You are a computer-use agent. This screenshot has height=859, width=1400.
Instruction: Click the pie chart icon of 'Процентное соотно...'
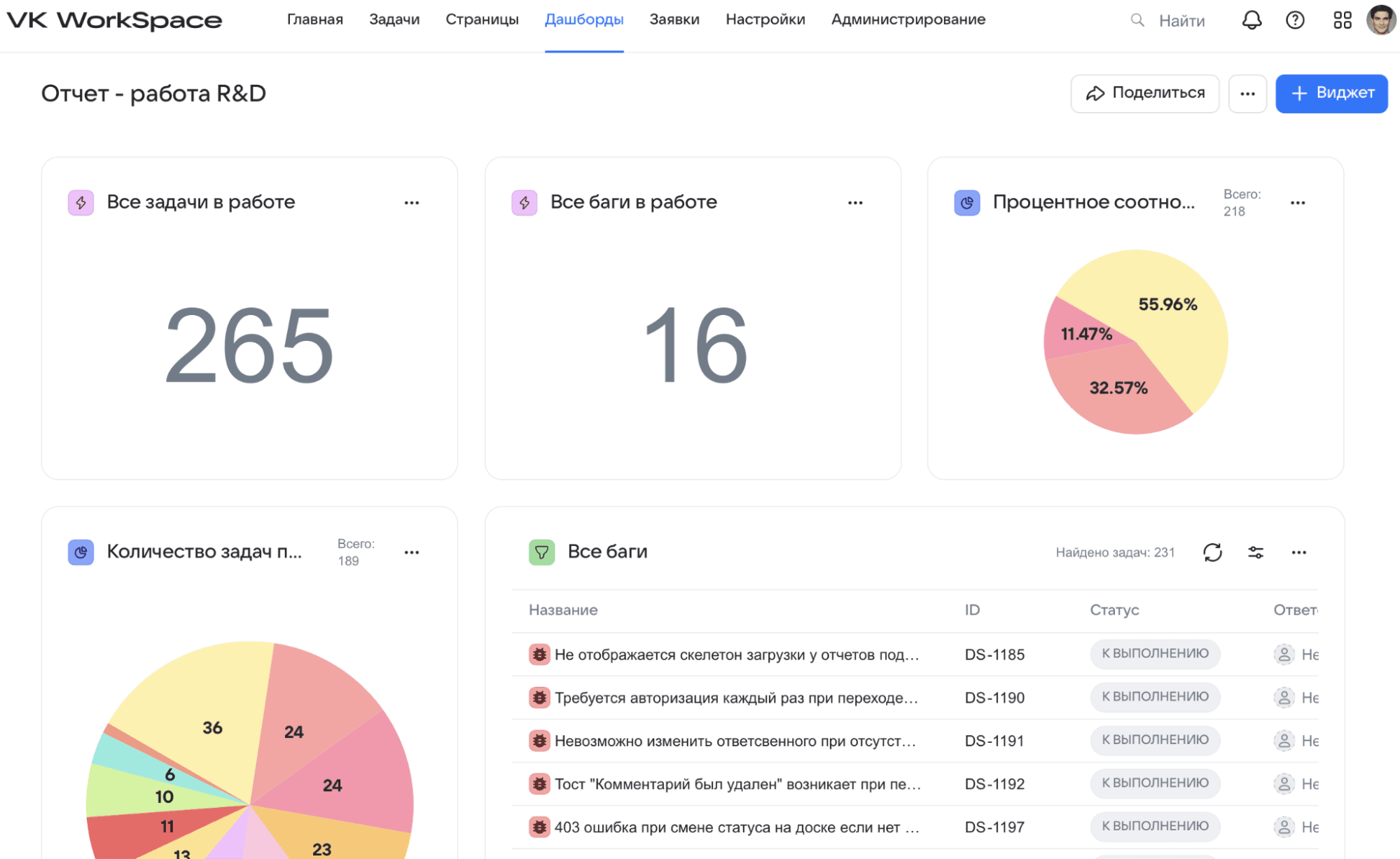pos(967,202)
